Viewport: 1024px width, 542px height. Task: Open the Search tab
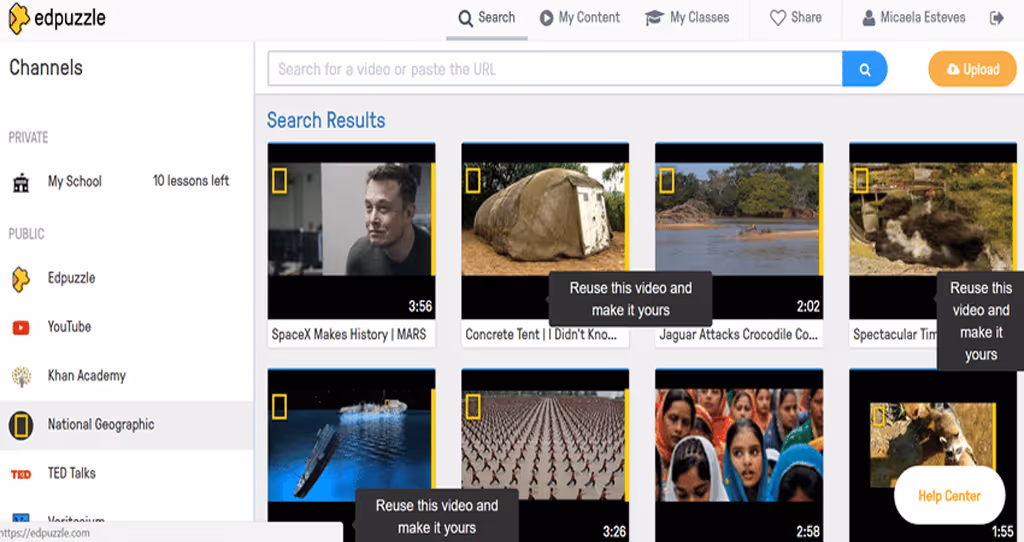pyautogui.click(x=487, y=18)
